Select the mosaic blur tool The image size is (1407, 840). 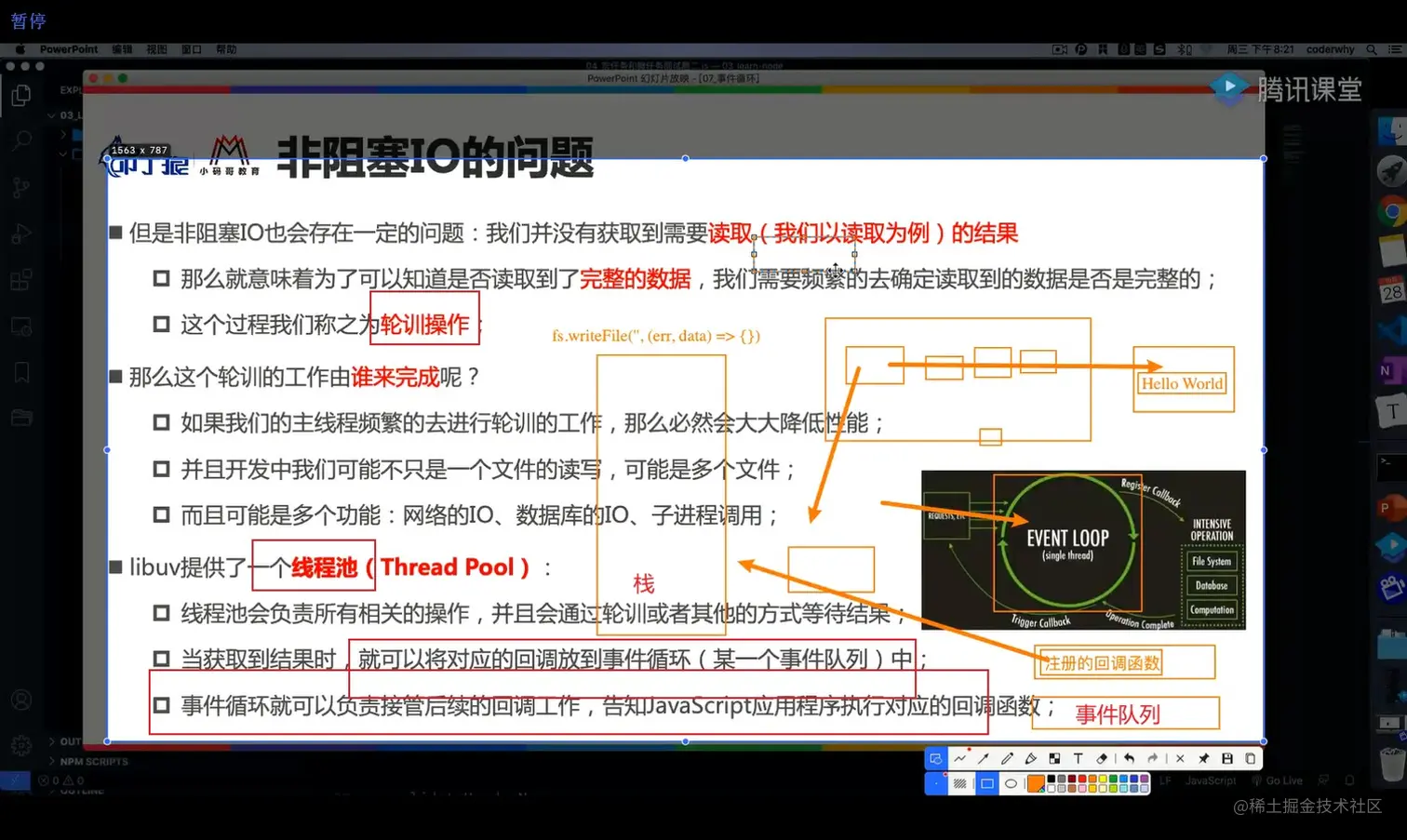1054,759
